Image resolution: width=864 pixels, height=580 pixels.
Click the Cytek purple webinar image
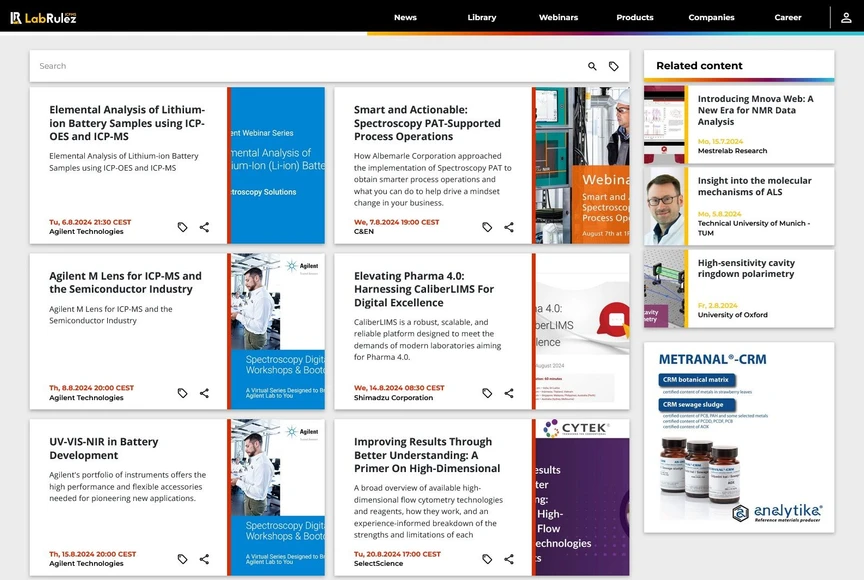tap(582, 497)
